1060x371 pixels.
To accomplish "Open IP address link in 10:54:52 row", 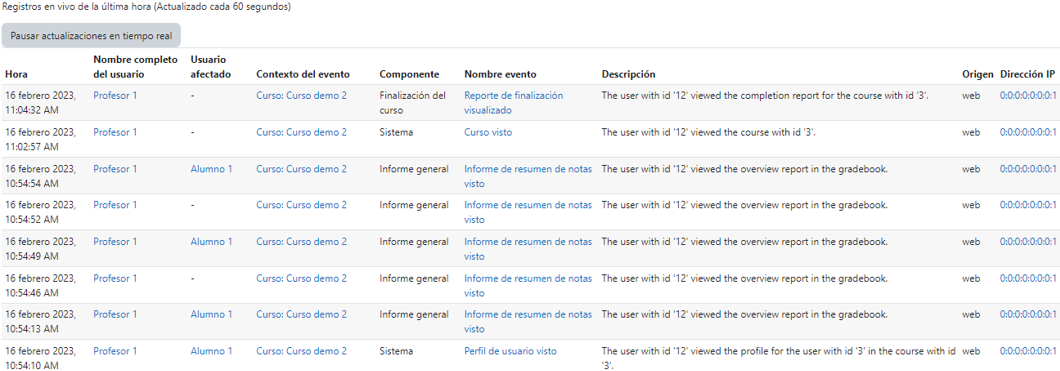I will pos(1028,205).
